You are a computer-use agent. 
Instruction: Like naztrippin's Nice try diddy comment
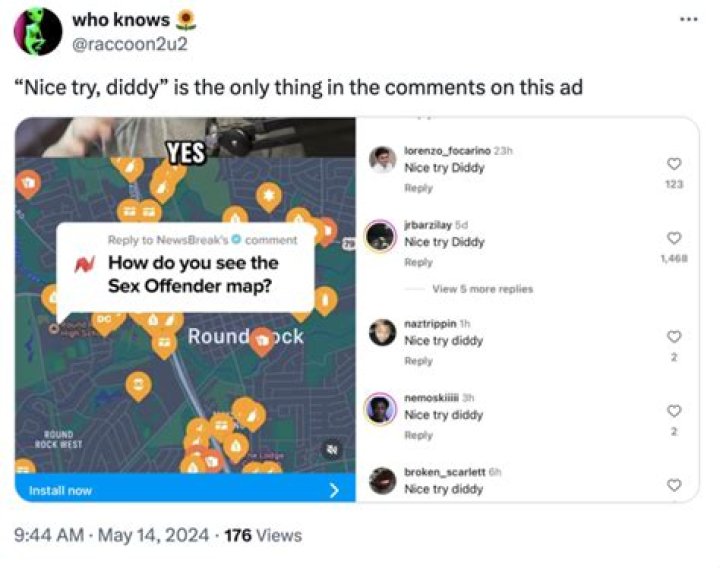673,336
